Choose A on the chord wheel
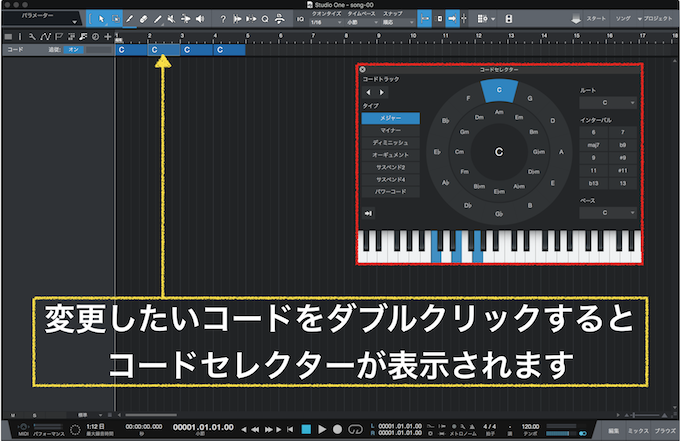The image size is (680, 441). 561,152
